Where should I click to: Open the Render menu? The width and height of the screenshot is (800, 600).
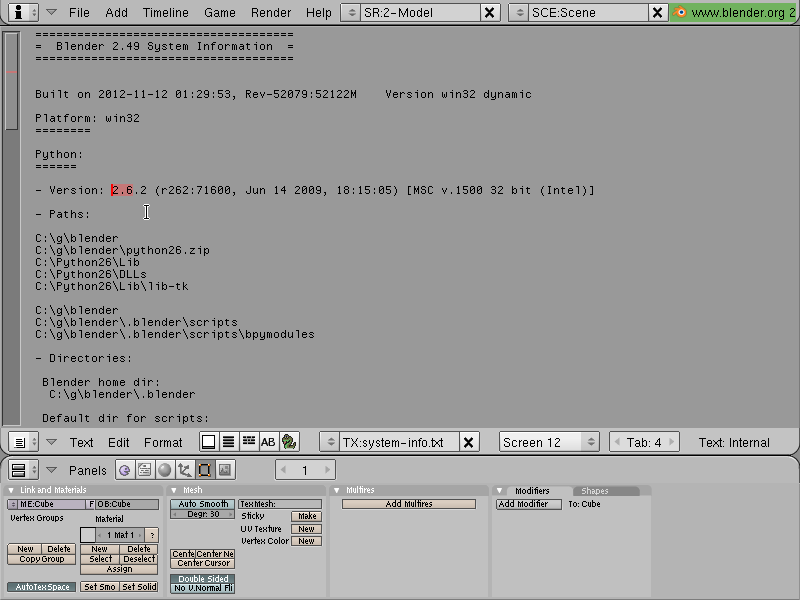pos(270,12)
